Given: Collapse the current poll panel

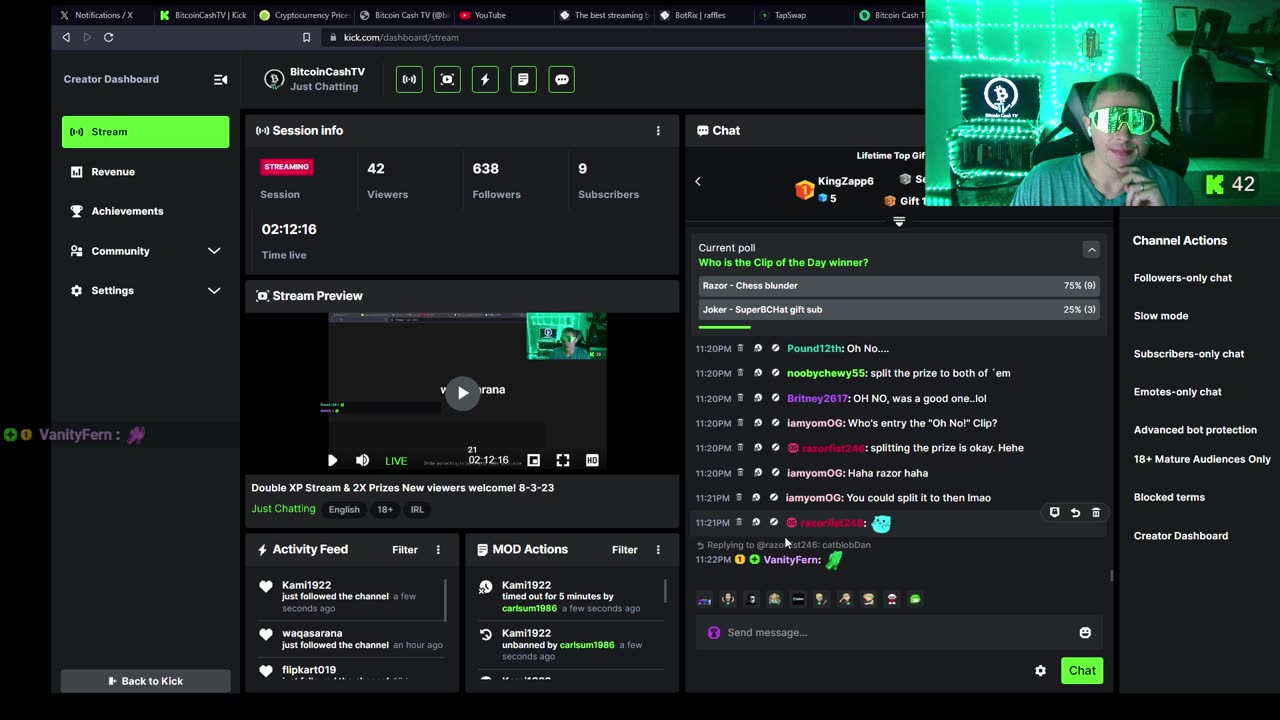Looking at the screenshot, I should coord(1091,249).
